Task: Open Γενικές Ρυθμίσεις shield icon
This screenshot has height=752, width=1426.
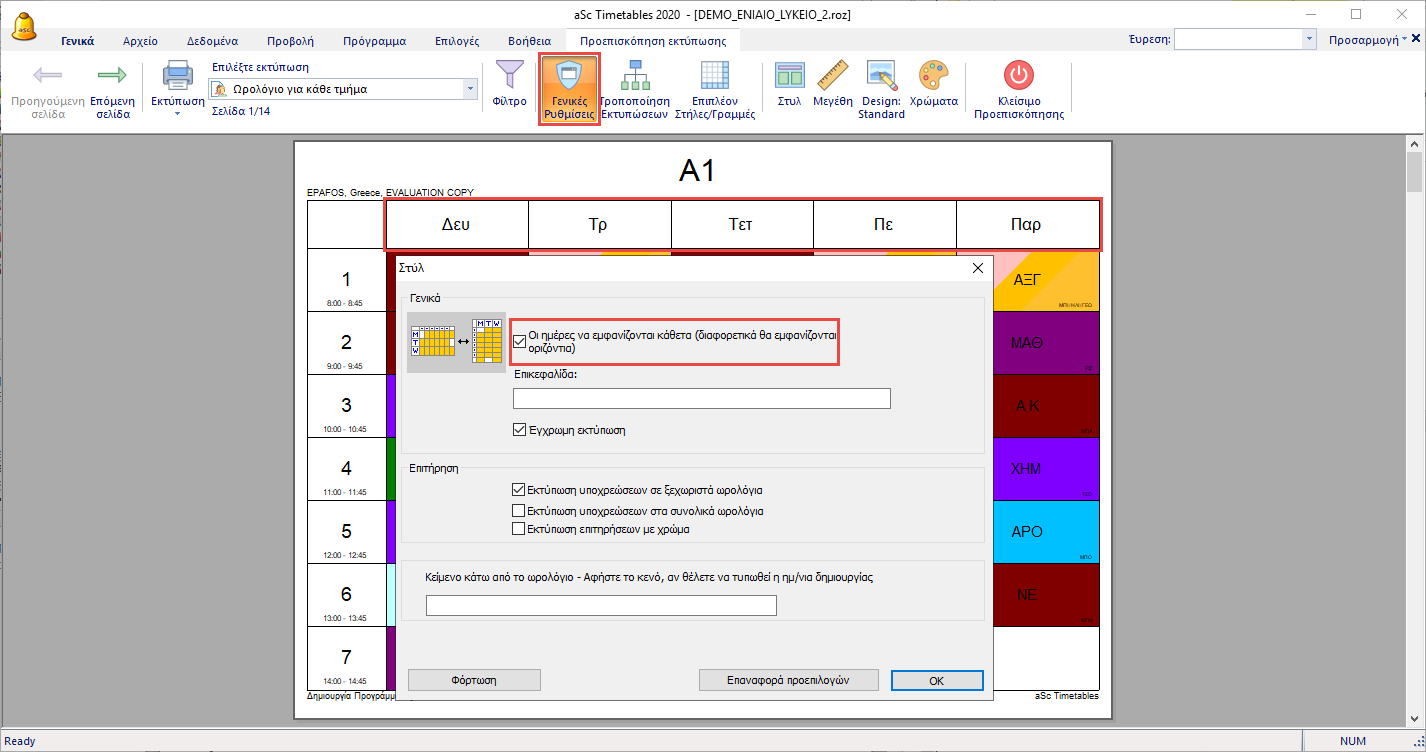Action: (569, 76)
